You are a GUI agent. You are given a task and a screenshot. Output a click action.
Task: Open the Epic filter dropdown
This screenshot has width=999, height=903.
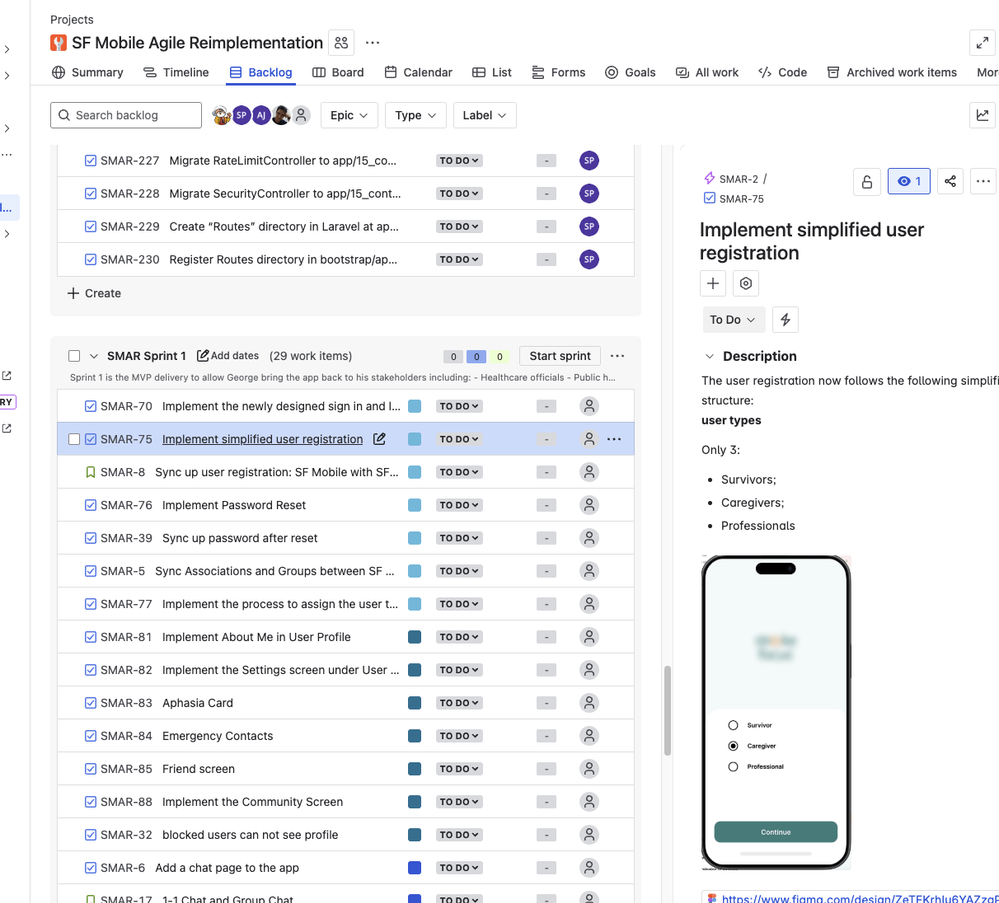(349, 115)
